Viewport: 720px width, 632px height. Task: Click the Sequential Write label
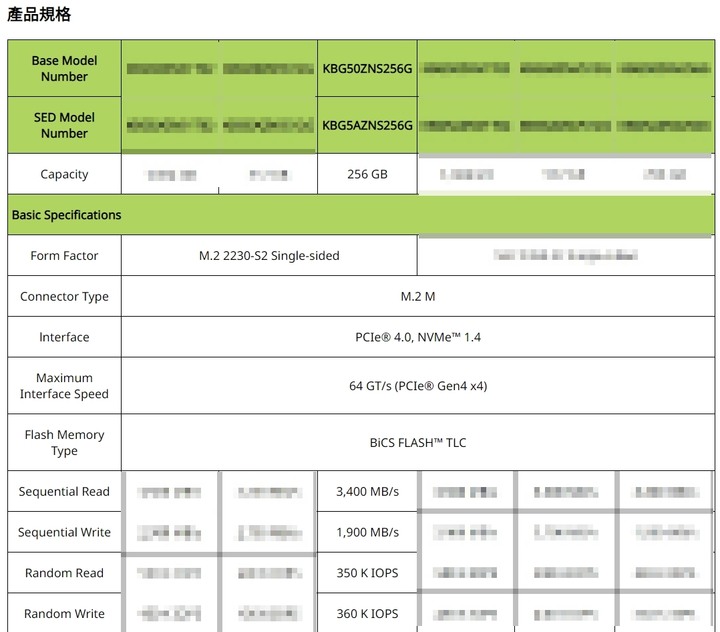[x=64, y=532]
